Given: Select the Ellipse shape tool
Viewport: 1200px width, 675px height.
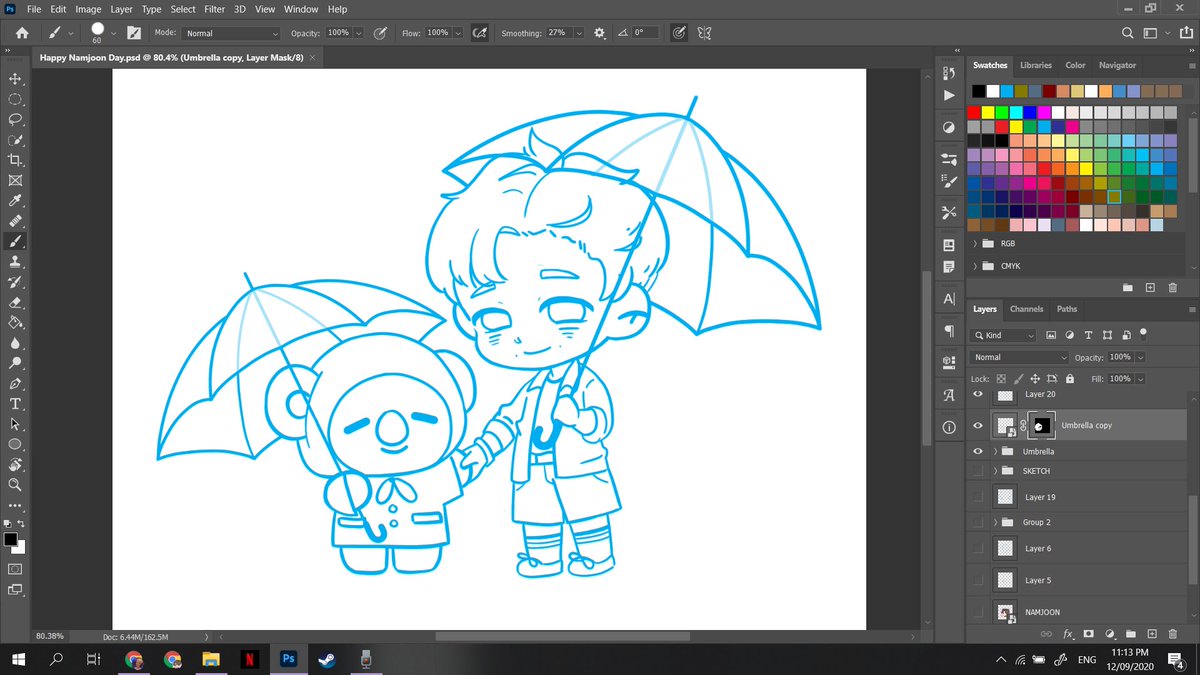Looking at the screenshot, I should pos(15,445).
